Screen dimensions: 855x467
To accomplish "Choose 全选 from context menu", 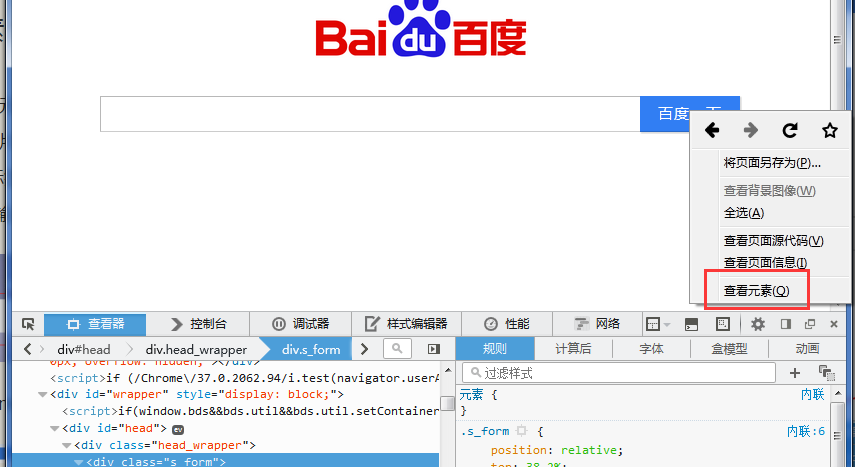I will click(744, 213).
